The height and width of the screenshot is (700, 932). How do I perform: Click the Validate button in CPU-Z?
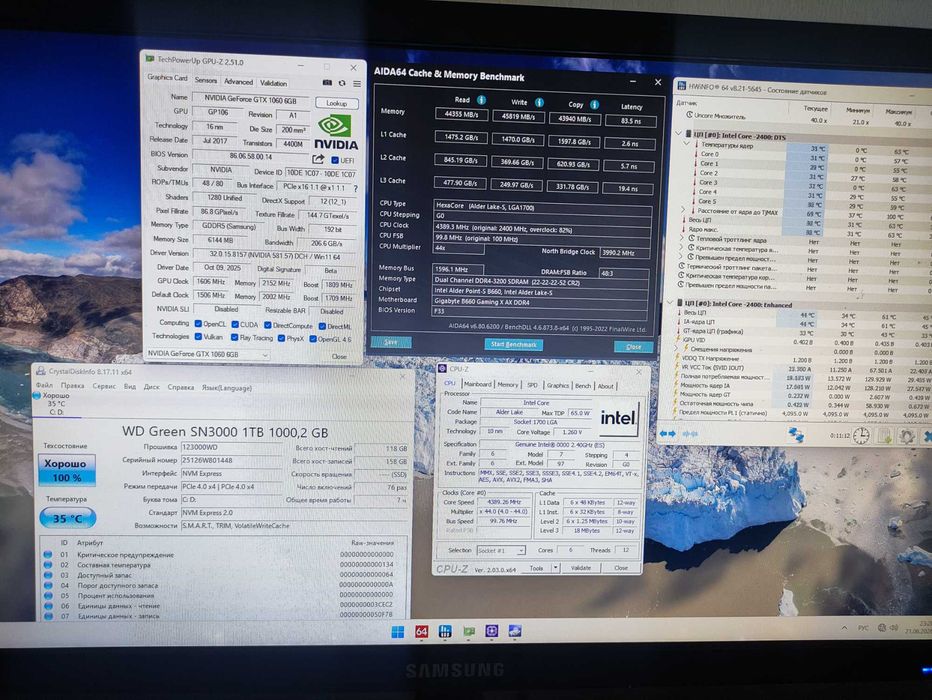[x=581, y=567]
